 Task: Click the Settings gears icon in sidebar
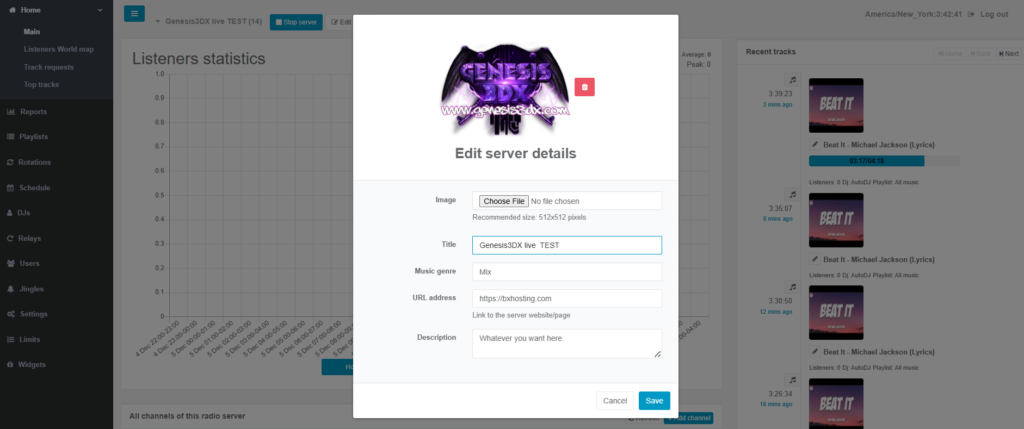click(x=10, y=314)
